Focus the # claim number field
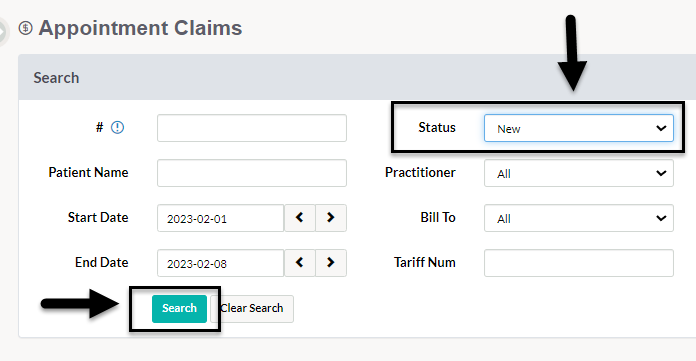 (x=252, y=128)
